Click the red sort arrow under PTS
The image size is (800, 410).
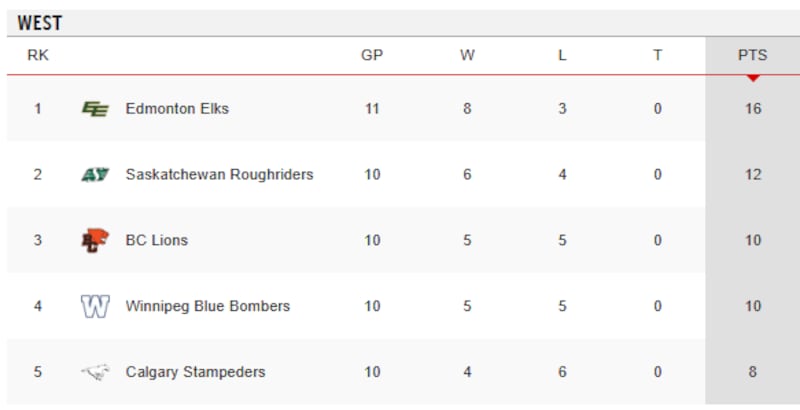(x=753, y=78)
